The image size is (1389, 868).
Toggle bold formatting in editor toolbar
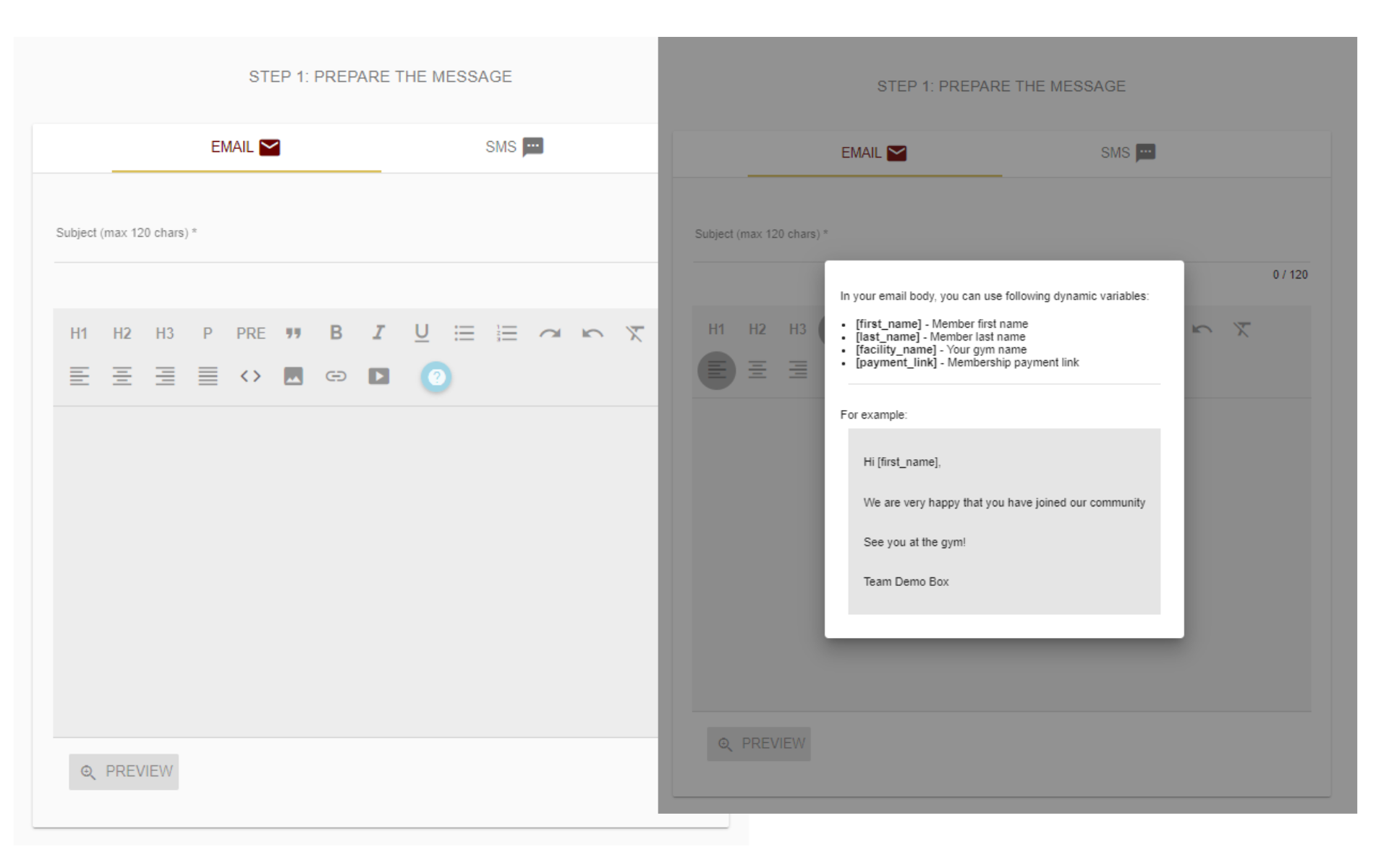(336, 333)
